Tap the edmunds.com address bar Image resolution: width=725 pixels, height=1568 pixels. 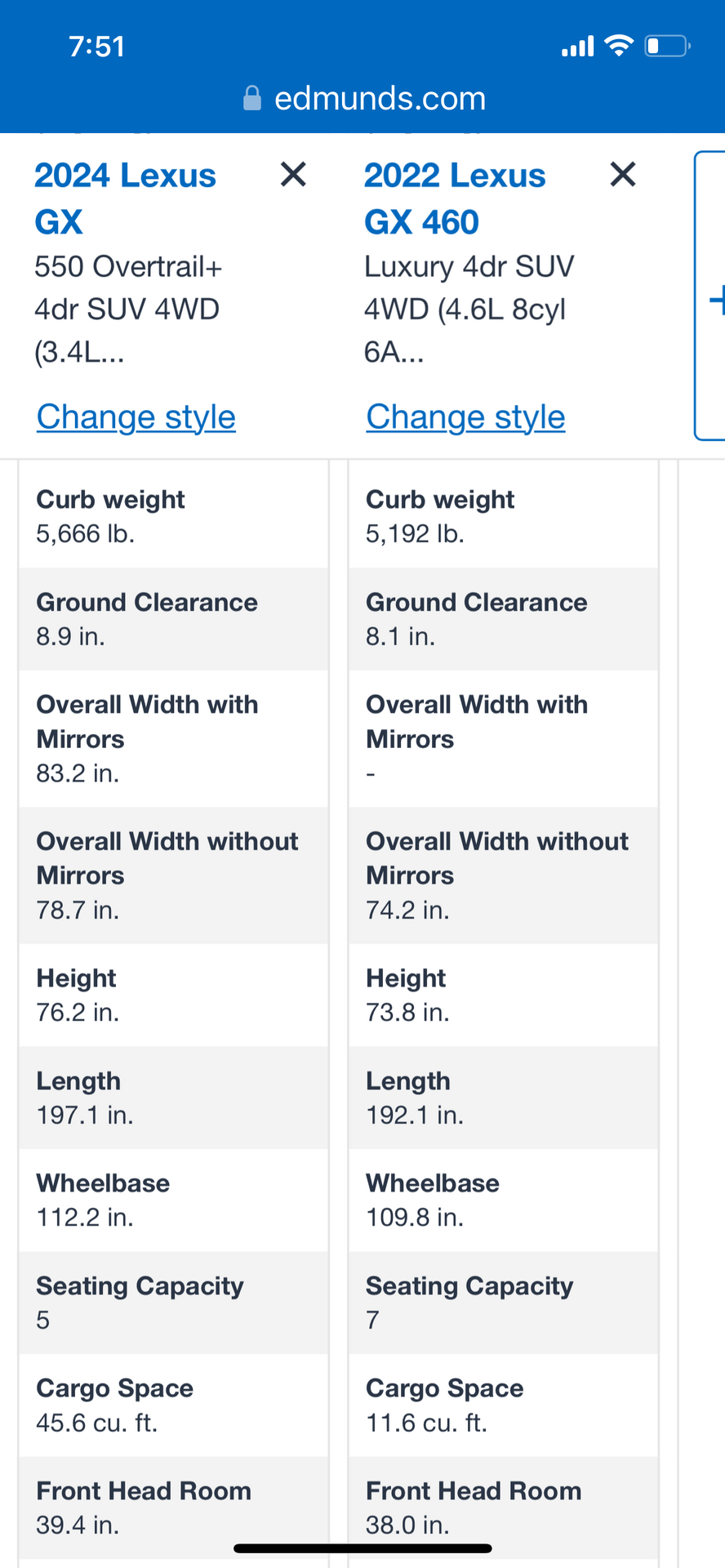coord(364,99)
